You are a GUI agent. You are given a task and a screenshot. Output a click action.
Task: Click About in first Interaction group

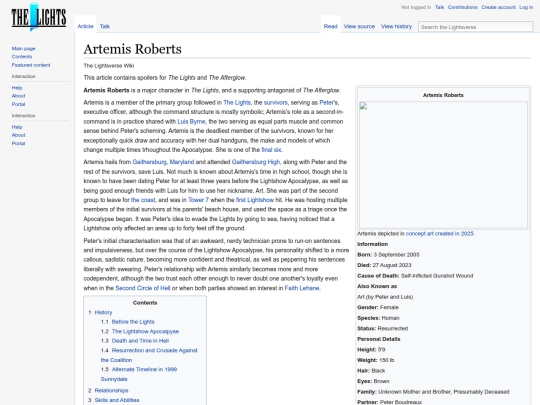click(18, 96)
